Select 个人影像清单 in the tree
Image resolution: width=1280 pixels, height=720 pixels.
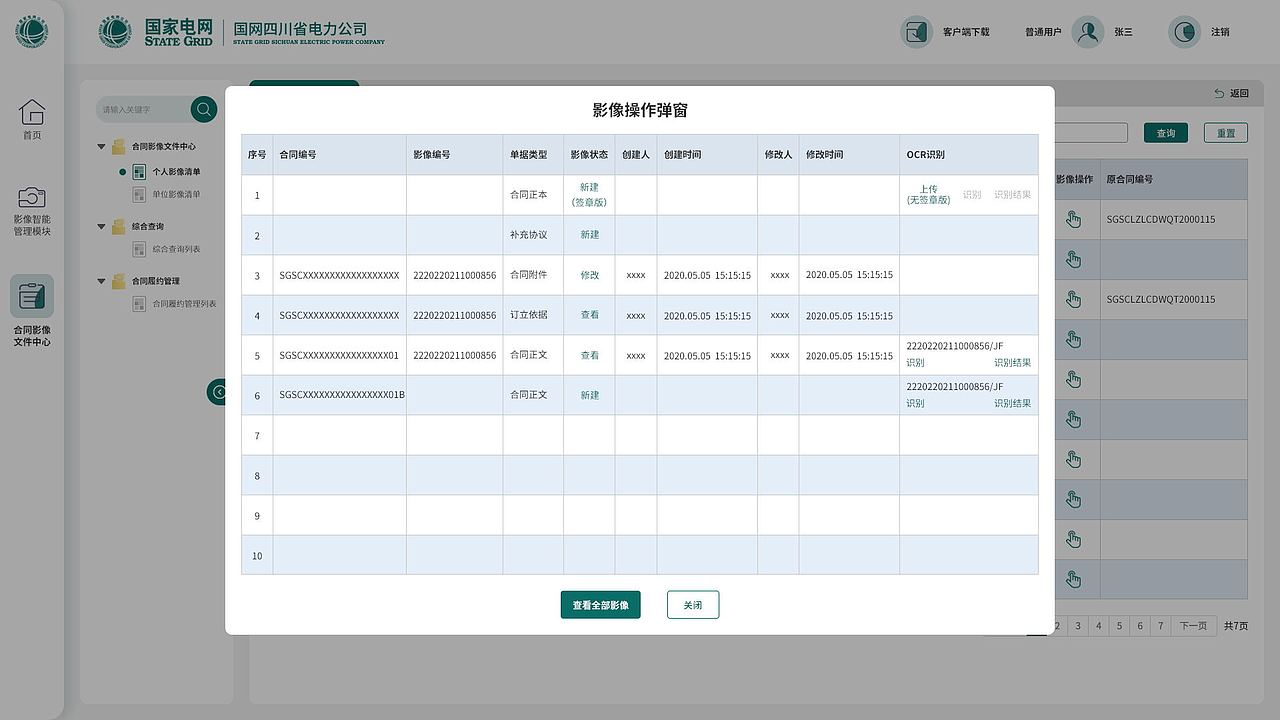point(176,172)
